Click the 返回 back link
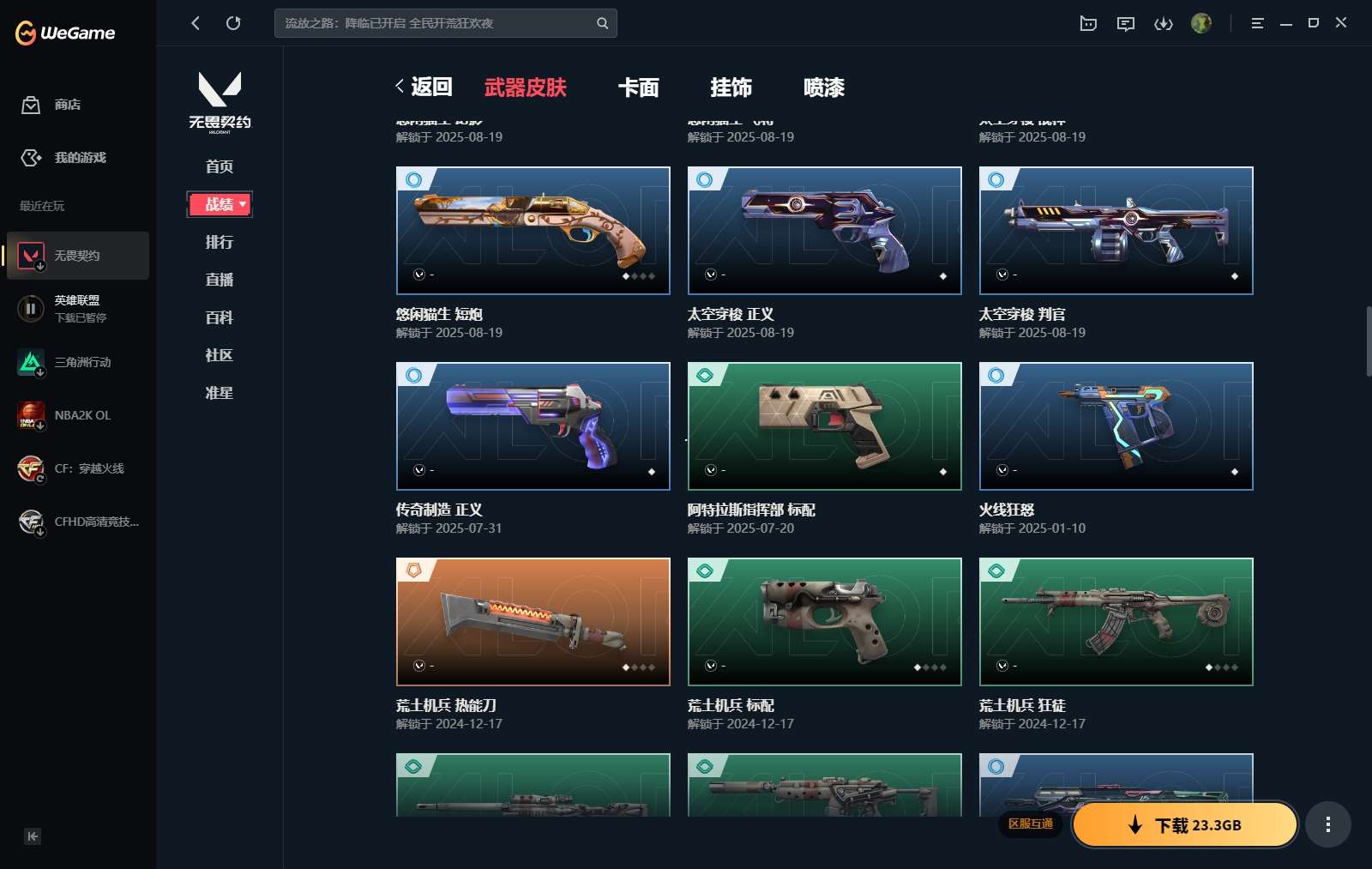Image resolution: width=1372 pixels, height=869 pixels. [x=424, y=87]
